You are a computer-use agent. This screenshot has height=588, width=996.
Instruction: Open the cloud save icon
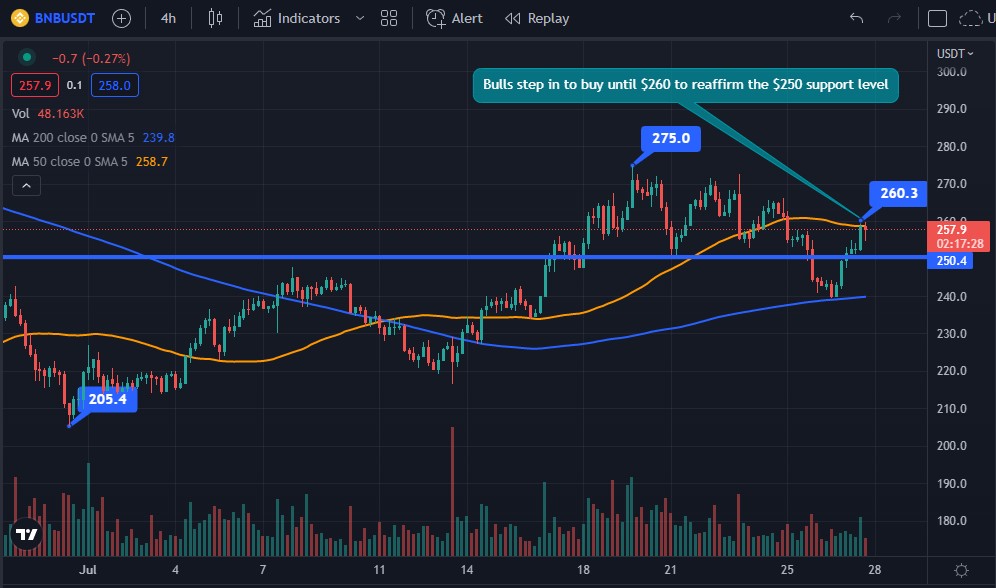[x=970, y=18]
